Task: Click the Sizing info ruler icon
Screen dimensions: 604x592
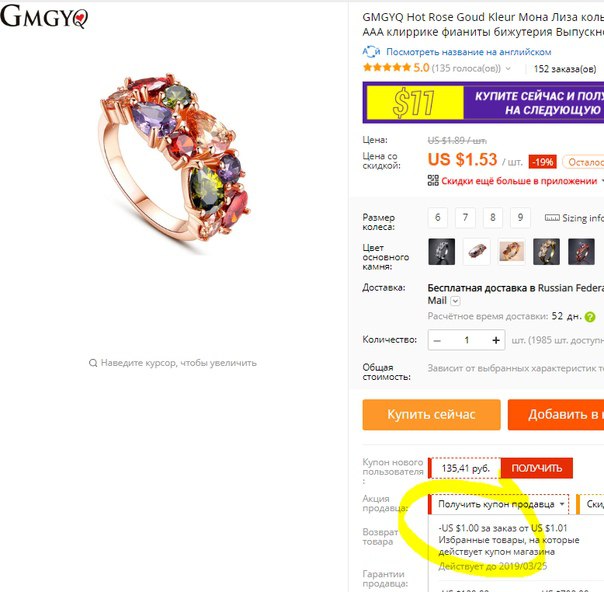Action: point(552,218)
